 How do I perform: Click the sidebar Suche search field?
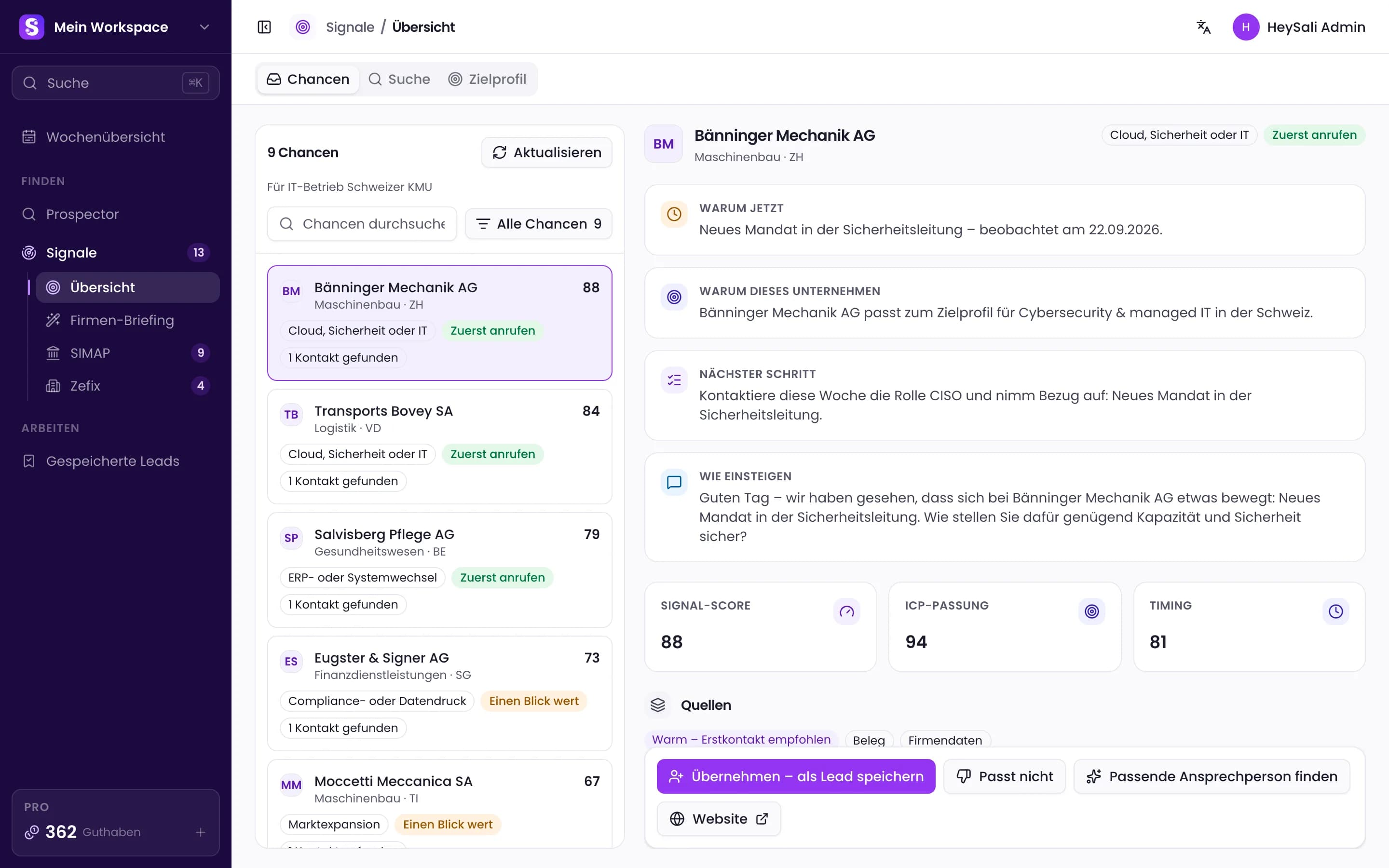click(115, 83)
